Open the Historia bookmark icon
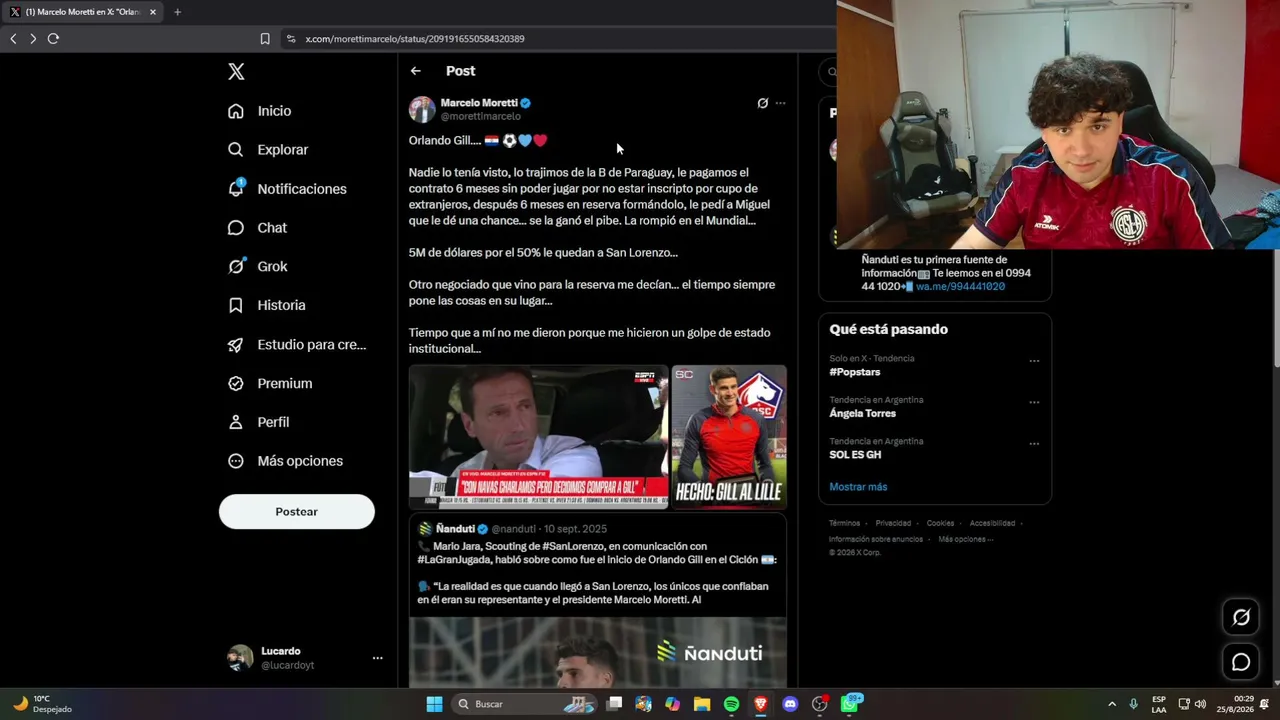1280x720 pixels. click(x=236, y=305)
